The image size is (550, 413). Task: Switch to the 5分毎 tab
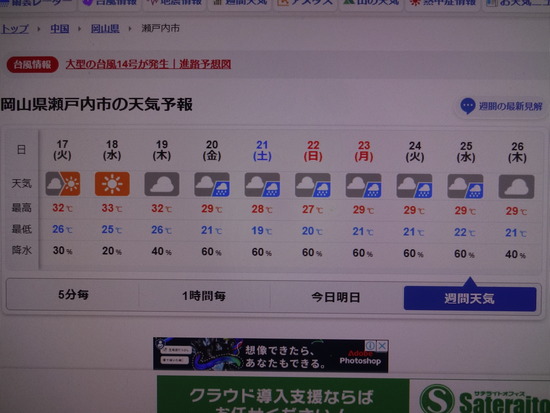pos(73,295)
